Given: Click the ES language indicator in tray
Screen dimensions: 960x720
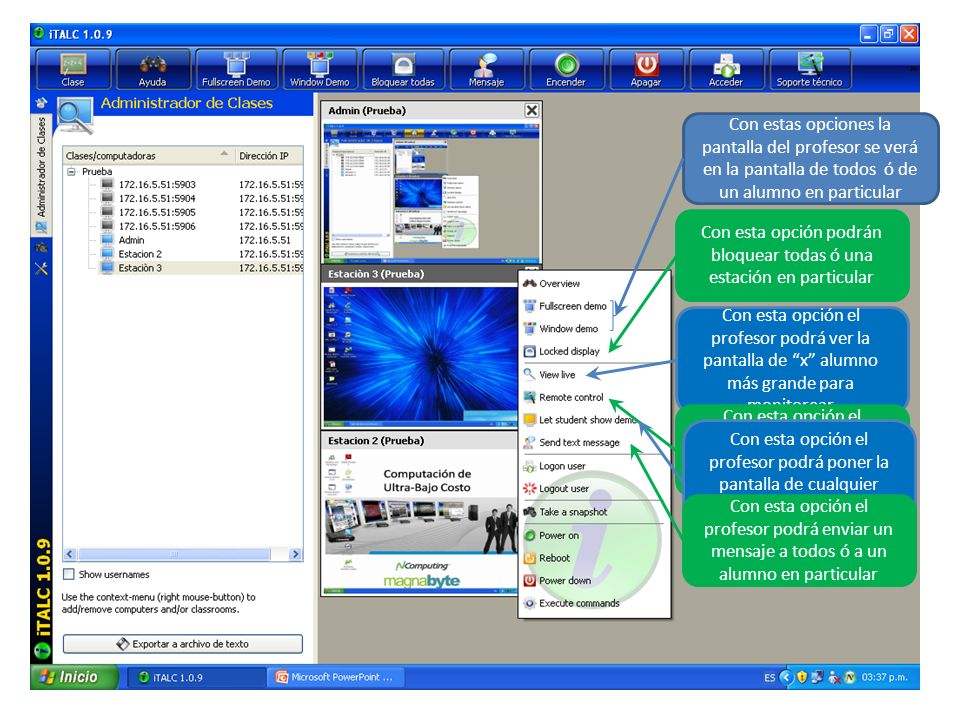Looking at the screenshot, I should point(770,678).
